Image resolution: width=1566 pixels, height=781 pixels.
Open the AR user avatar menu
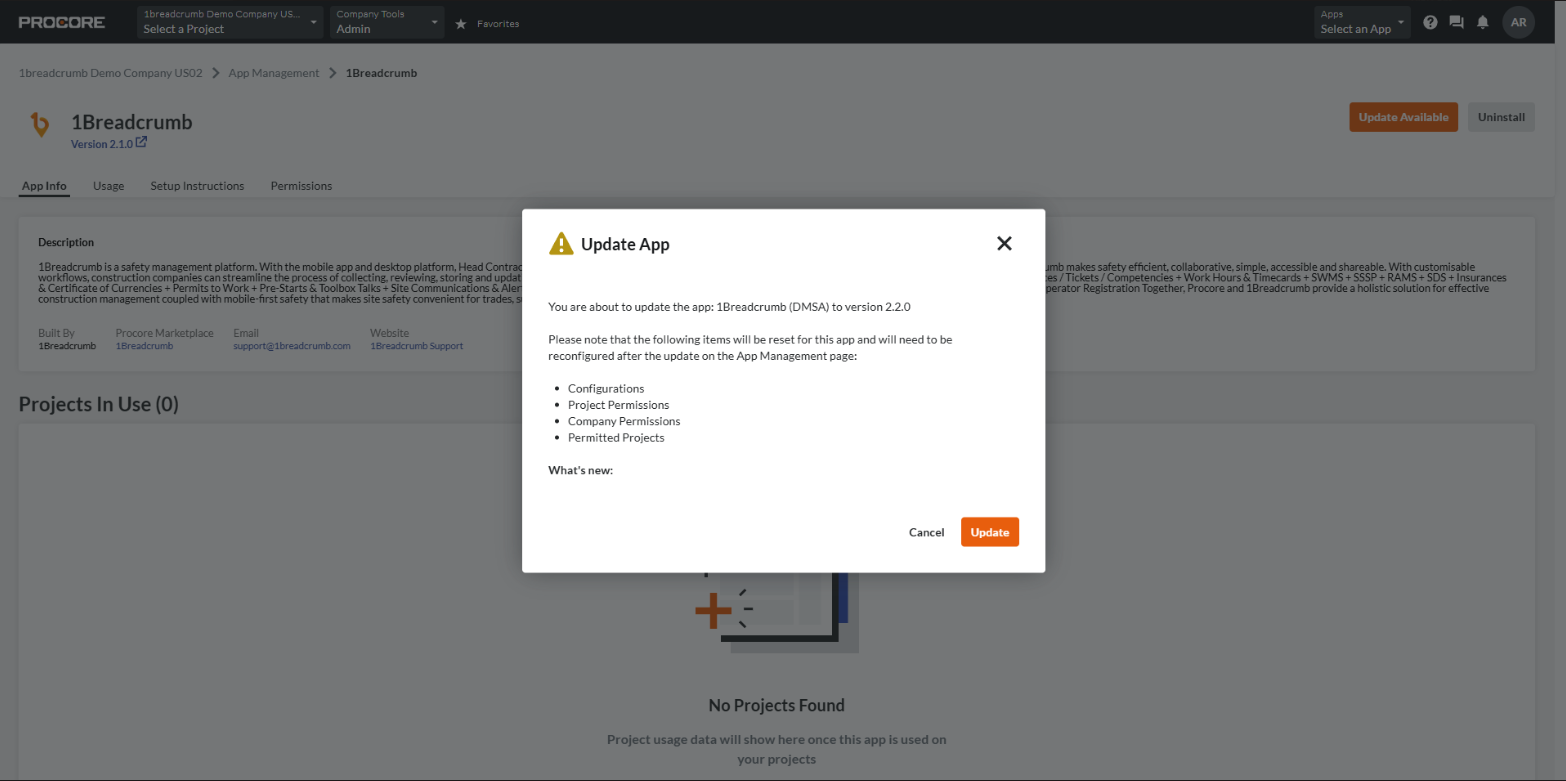pos(1518,22)
